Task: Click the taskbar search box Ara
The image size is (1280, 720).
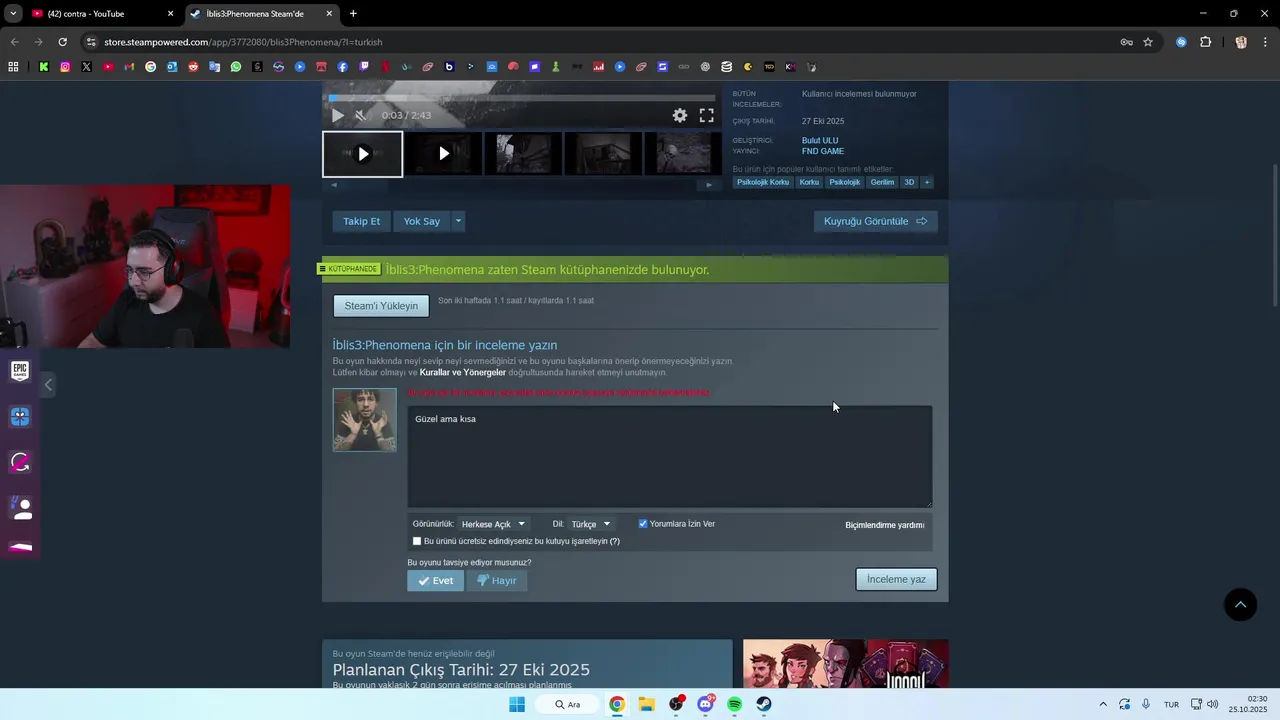Action: coord(567,704)
